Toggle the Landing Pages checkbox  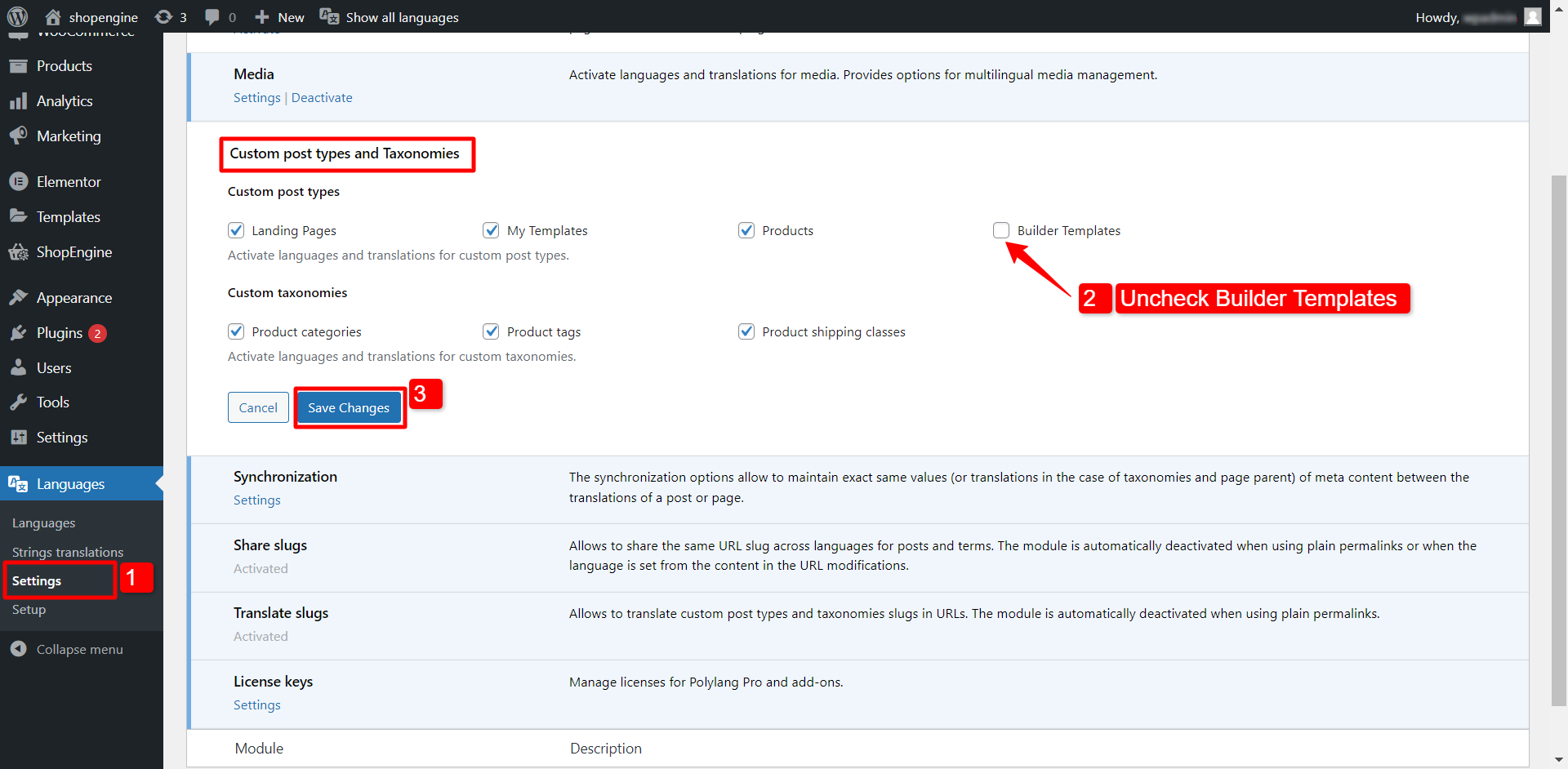point(236,230)
